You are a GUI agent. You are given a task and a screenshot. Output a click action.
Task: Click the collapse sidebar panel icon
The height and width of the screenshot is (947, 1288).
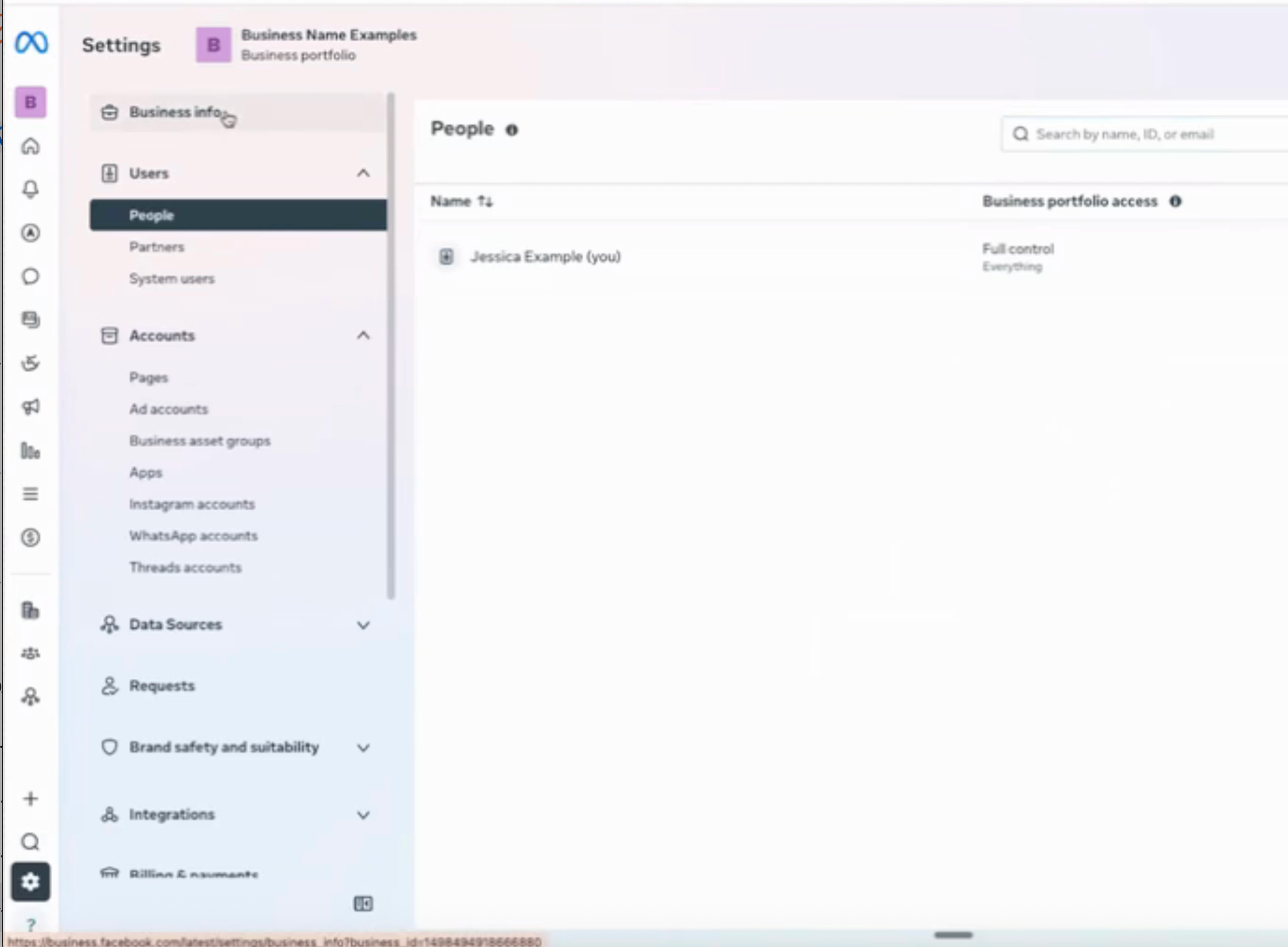[x=363, y=904]
